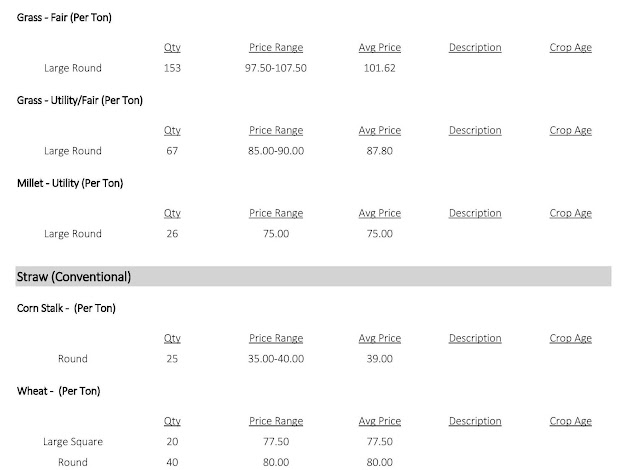Click Crop Age header in the Wheat table
Image resolution: width=617 pixels, height=470 pixels.
pos(571,421)
